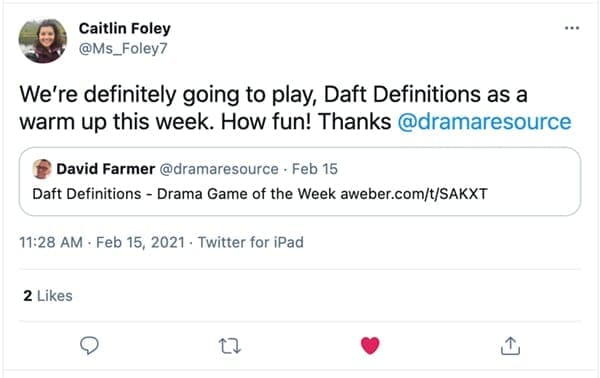Screen dimensions: 600x378
Task: Open the quoted Daft Definitions tweet card
Action: (x=300, y=181)
